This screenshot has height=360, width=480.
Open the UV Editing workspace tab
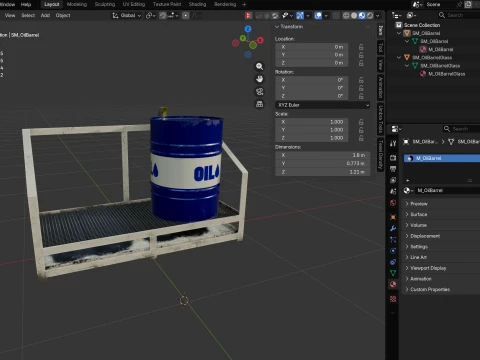click(x=134, y=4)
